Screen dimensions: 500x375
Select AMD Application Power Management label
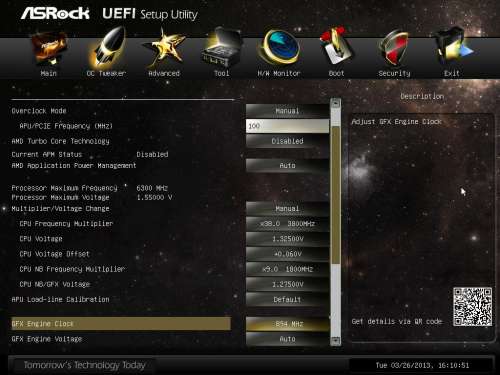(74, 165)
